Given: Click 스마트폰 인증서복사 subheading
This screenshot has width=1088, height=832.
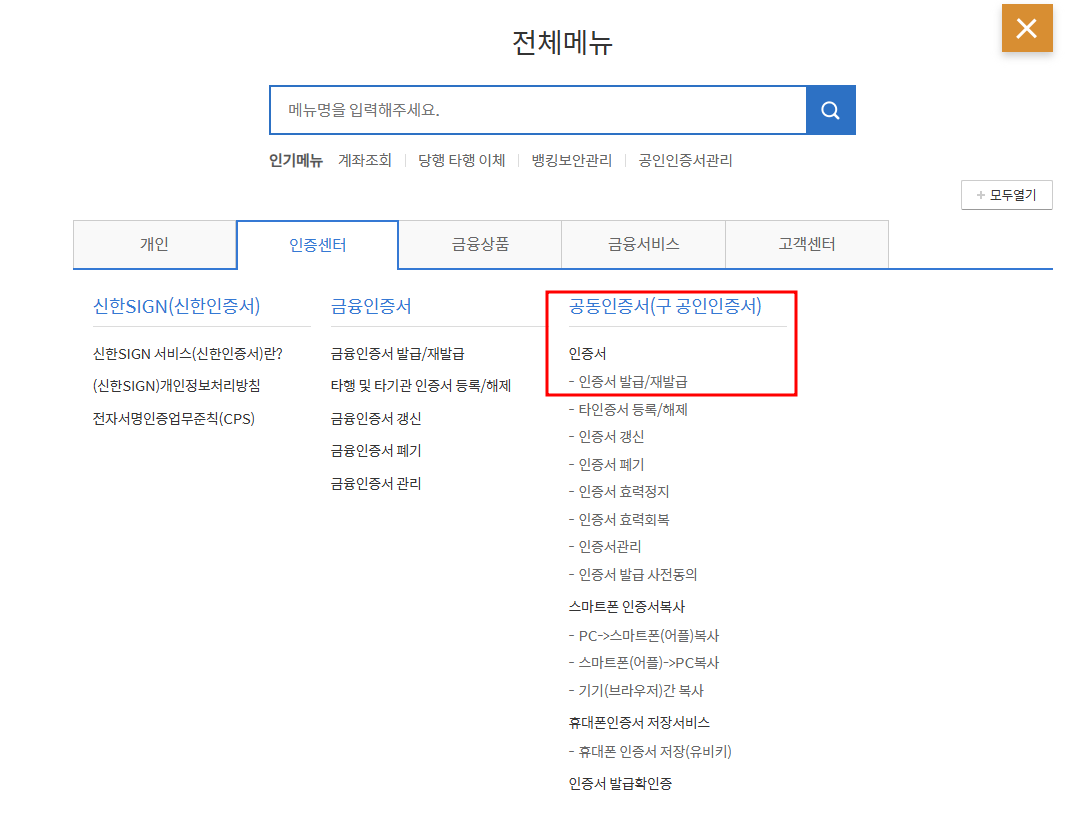Looking at the screenshot, I should (x=627, y=606).
